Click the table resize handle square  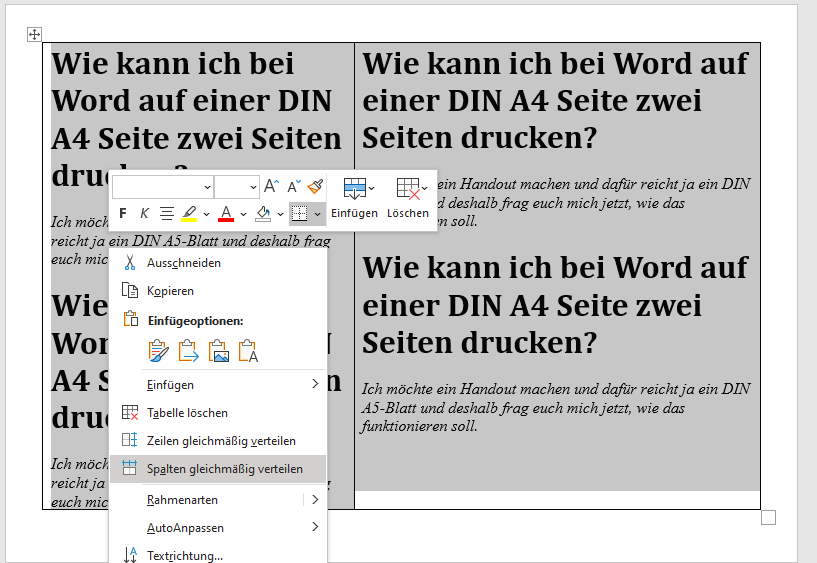(x=769, y=518)
